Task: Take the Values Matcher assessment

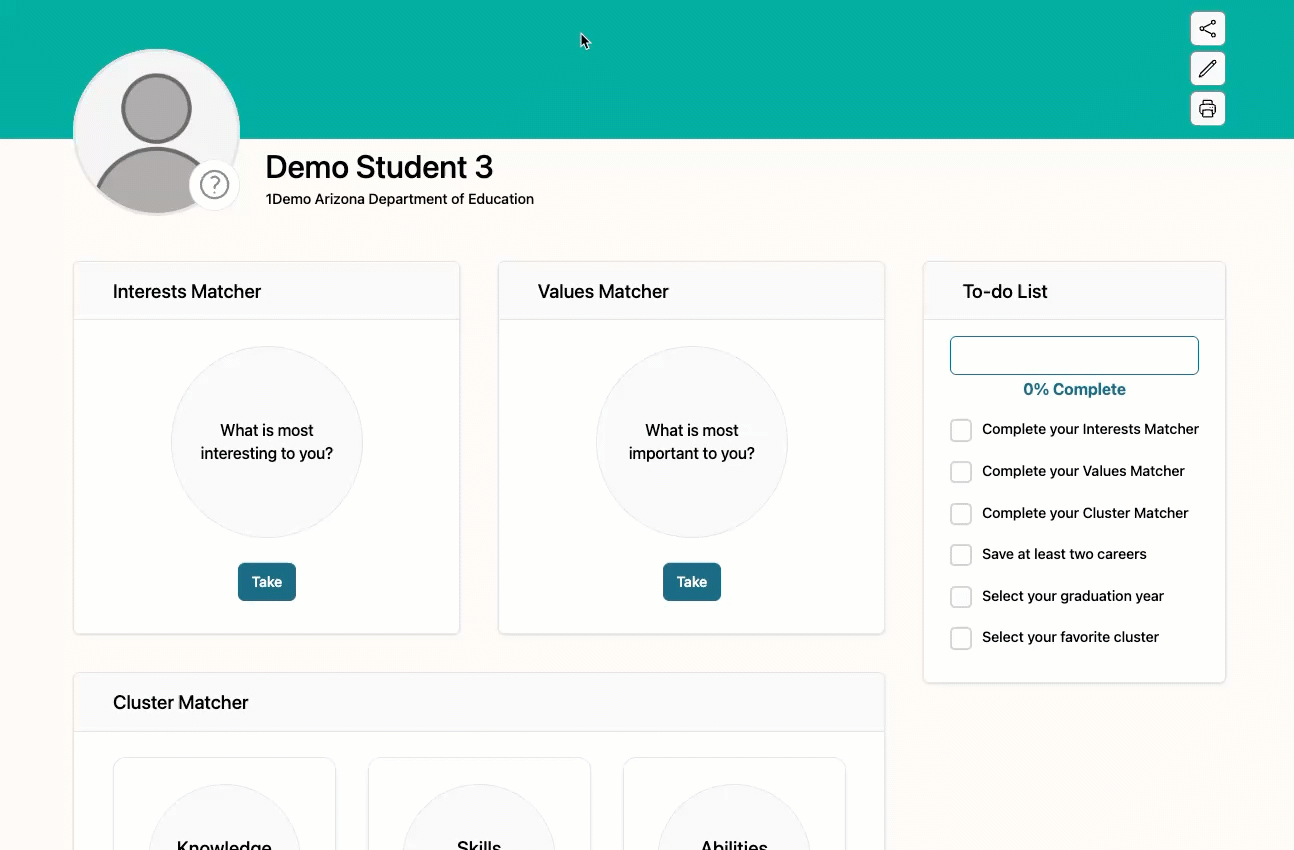Action: (692, 582)
